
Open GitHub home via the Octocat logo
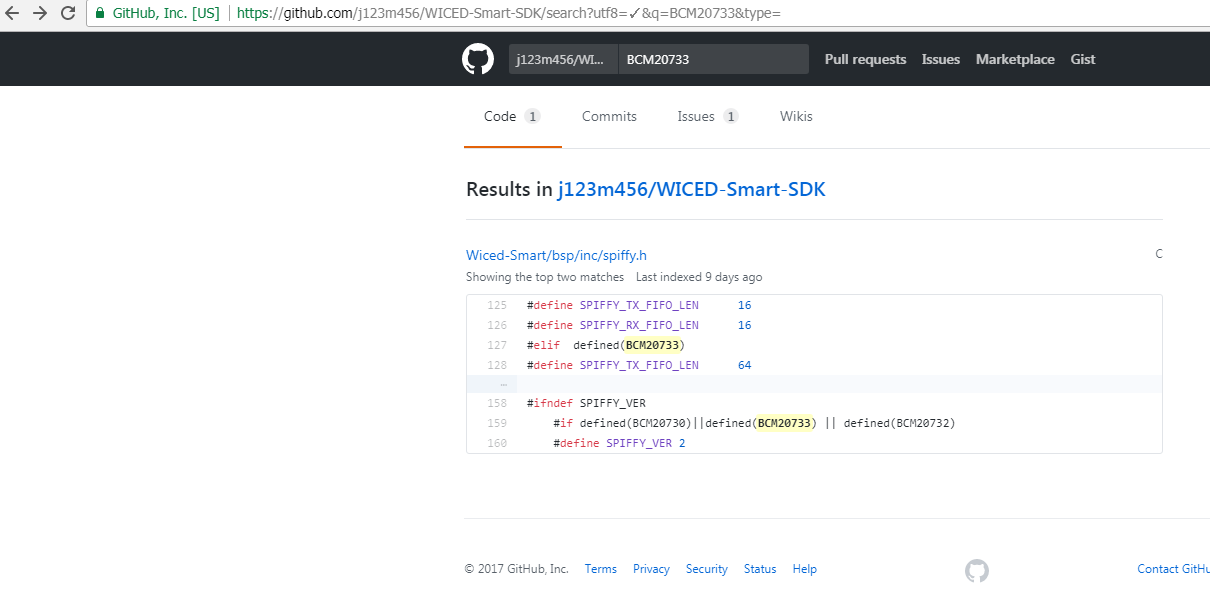tap(478, 58)
